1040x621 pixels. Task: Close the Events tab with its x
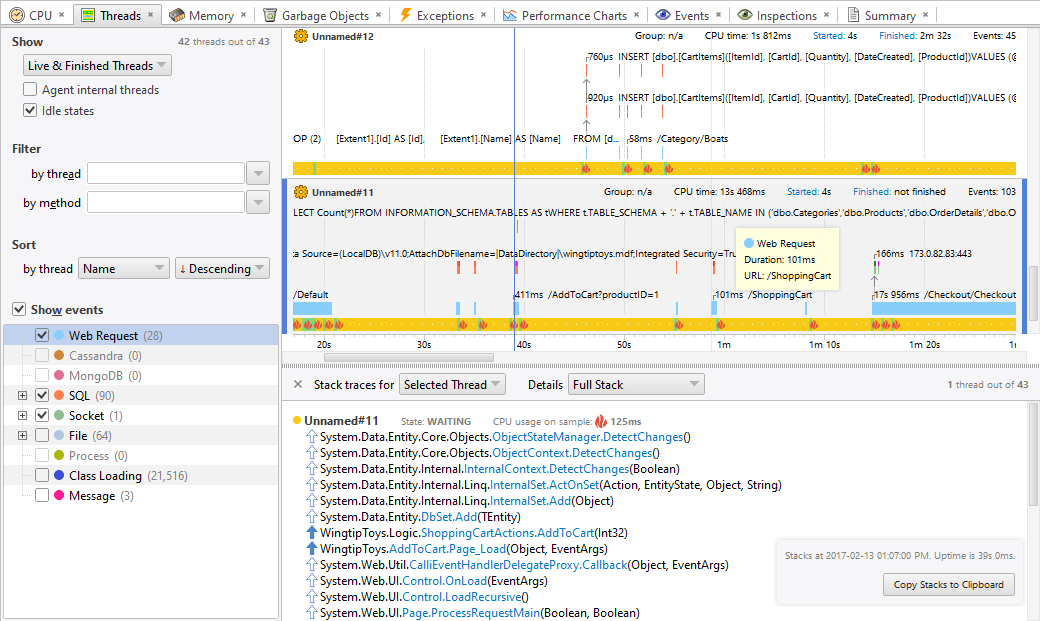719,15
